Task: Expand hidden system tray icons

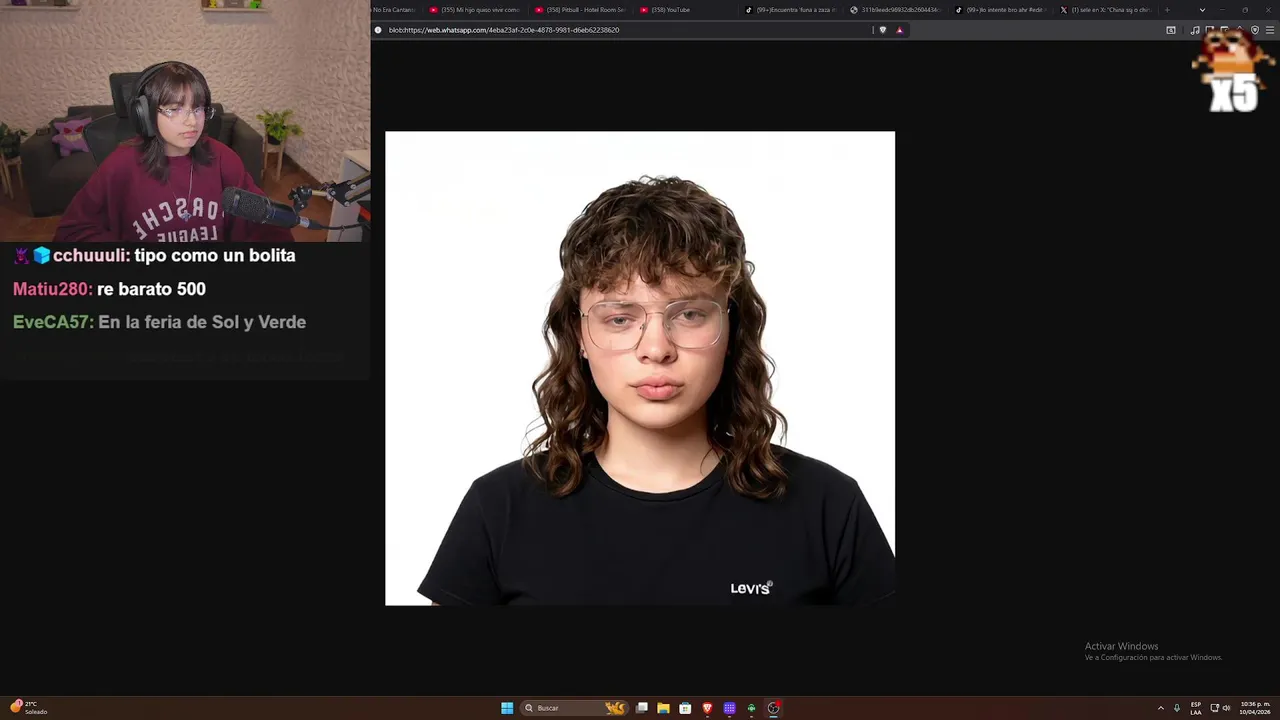Action: click(x=1161, y=708)
